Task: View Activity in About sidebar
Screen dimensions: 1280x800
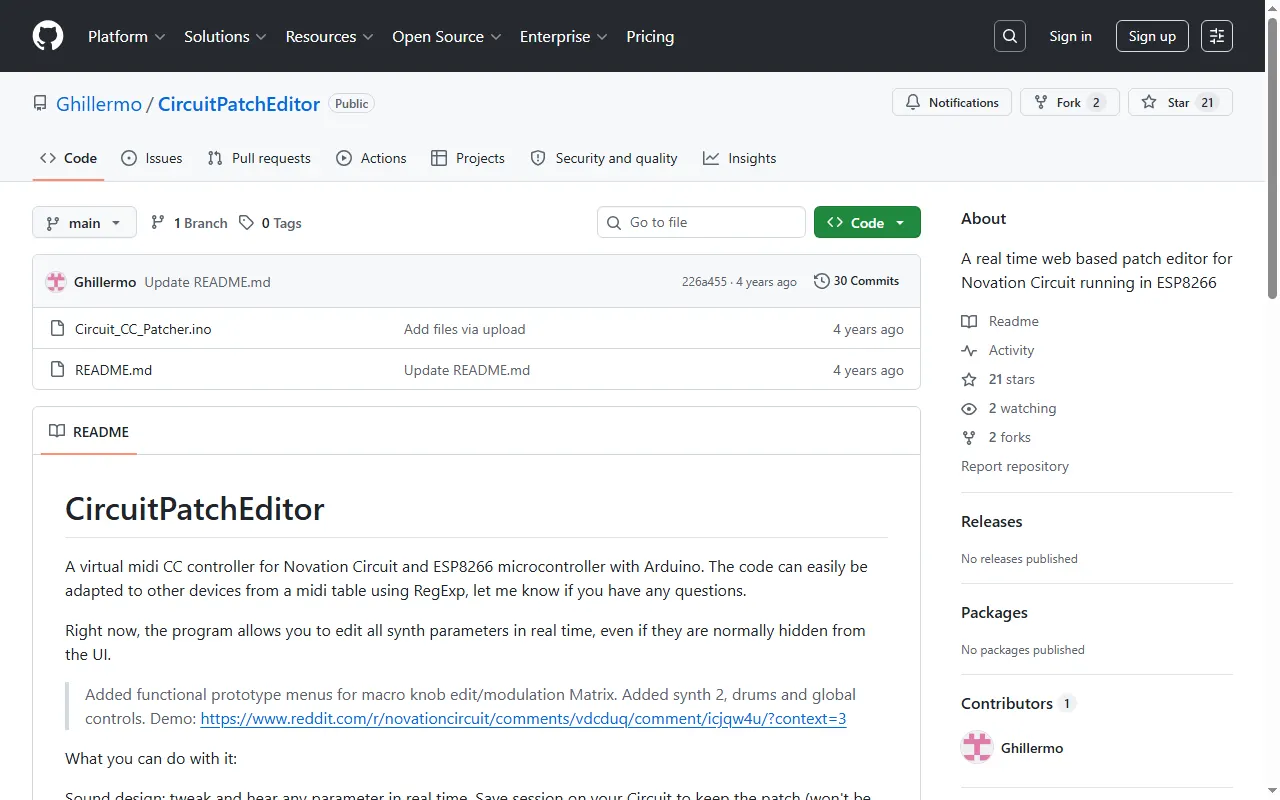Action: 998,350
